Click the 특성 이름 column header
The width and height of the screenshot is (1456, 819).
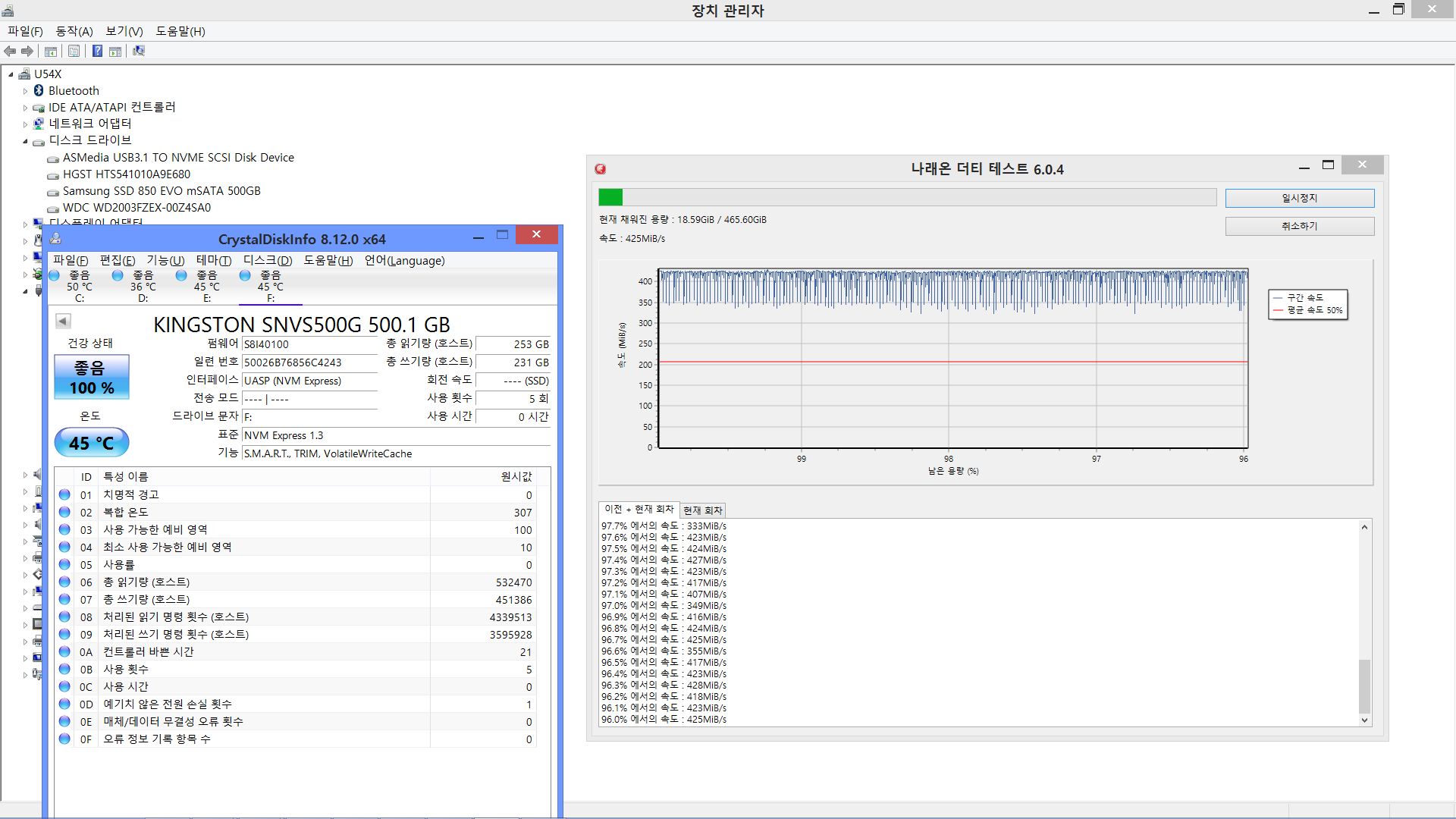point(126,477)
